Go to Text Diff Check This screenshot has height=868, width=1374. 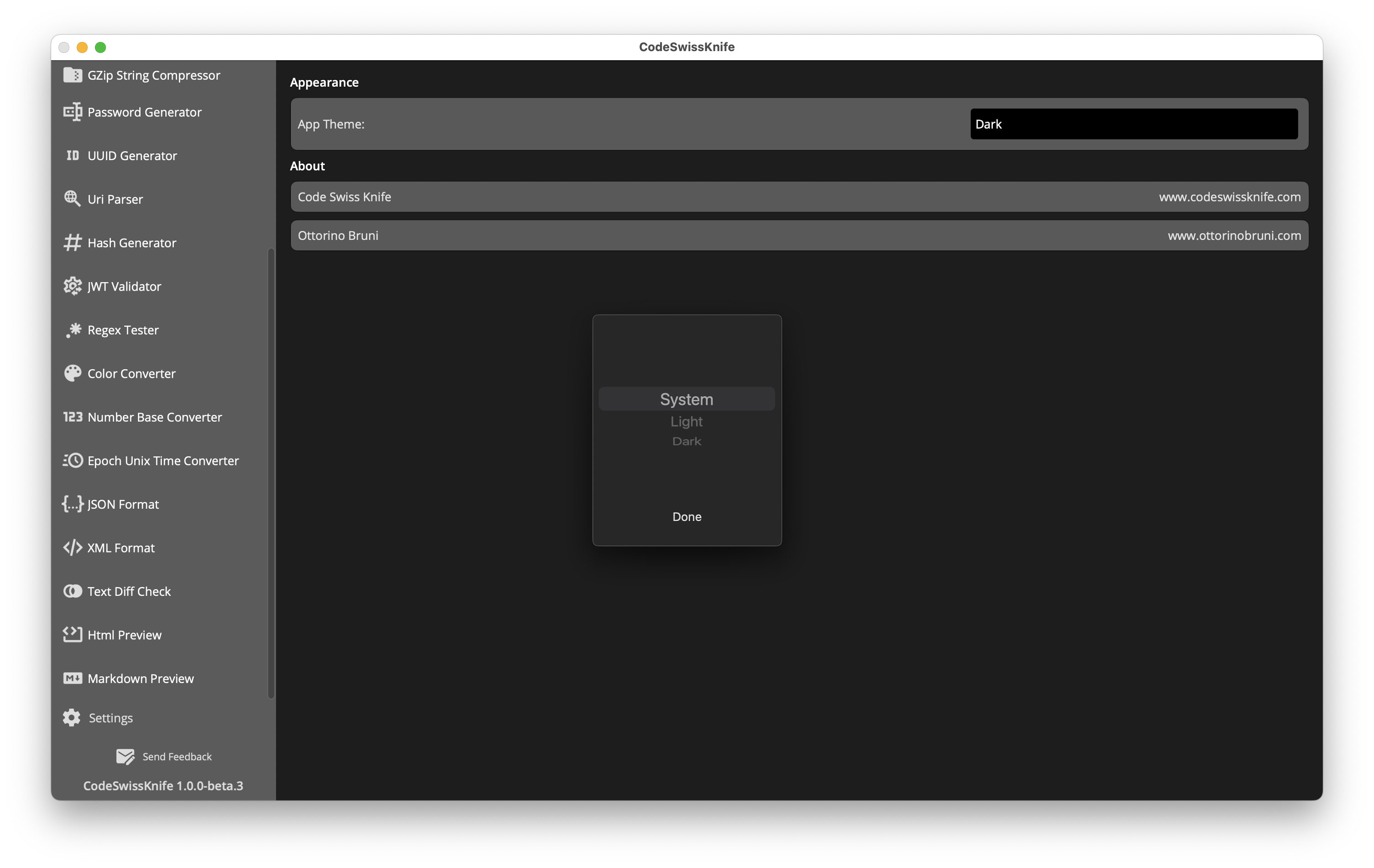coord(129,591)
